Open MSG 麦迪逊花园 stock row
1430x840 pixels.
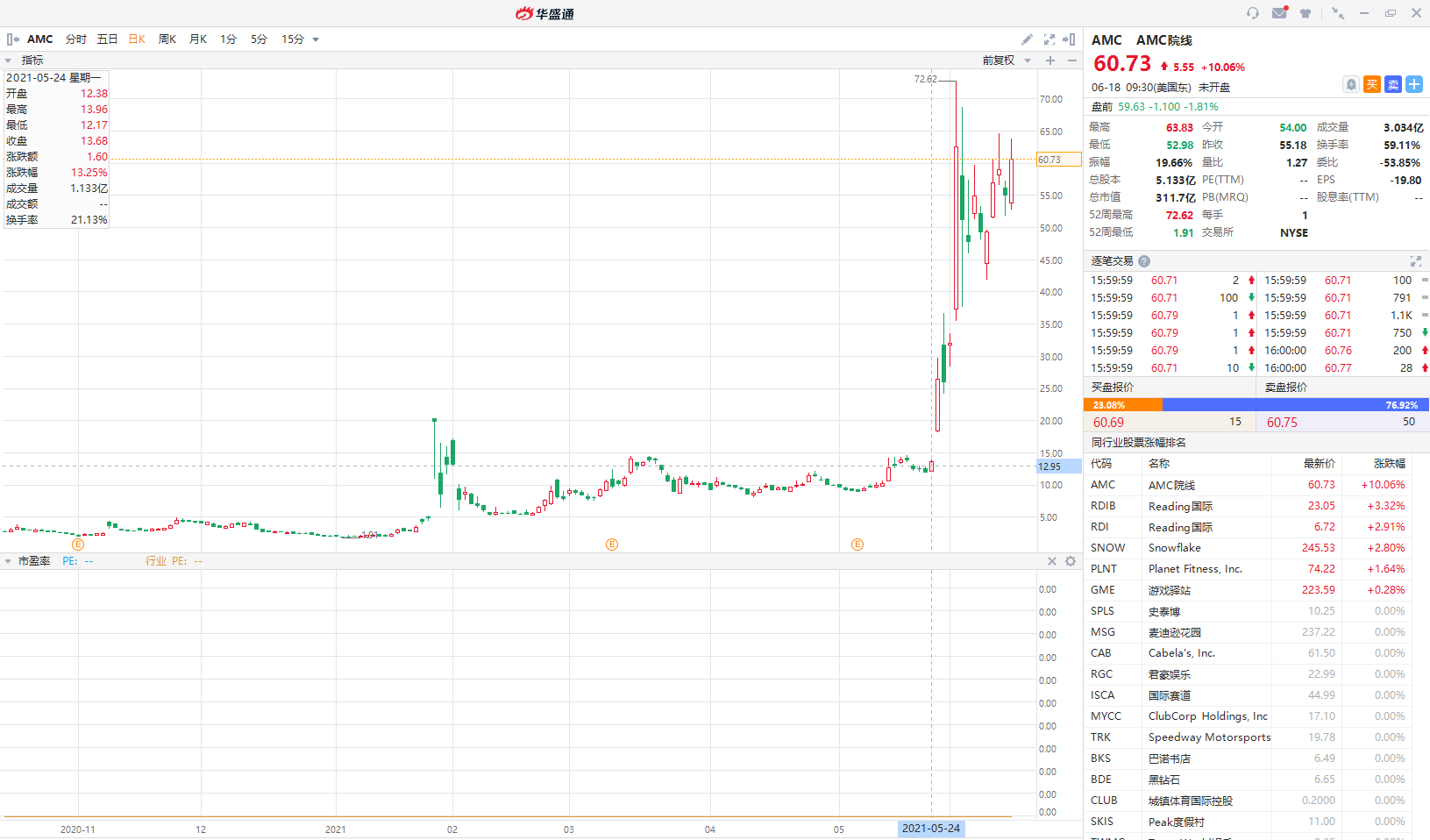[1248, 632]
